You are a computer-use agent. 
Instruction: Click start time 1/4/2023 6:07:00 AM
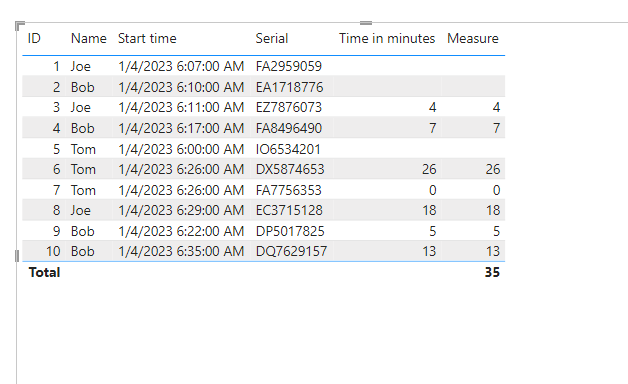[x=181, y=66]
